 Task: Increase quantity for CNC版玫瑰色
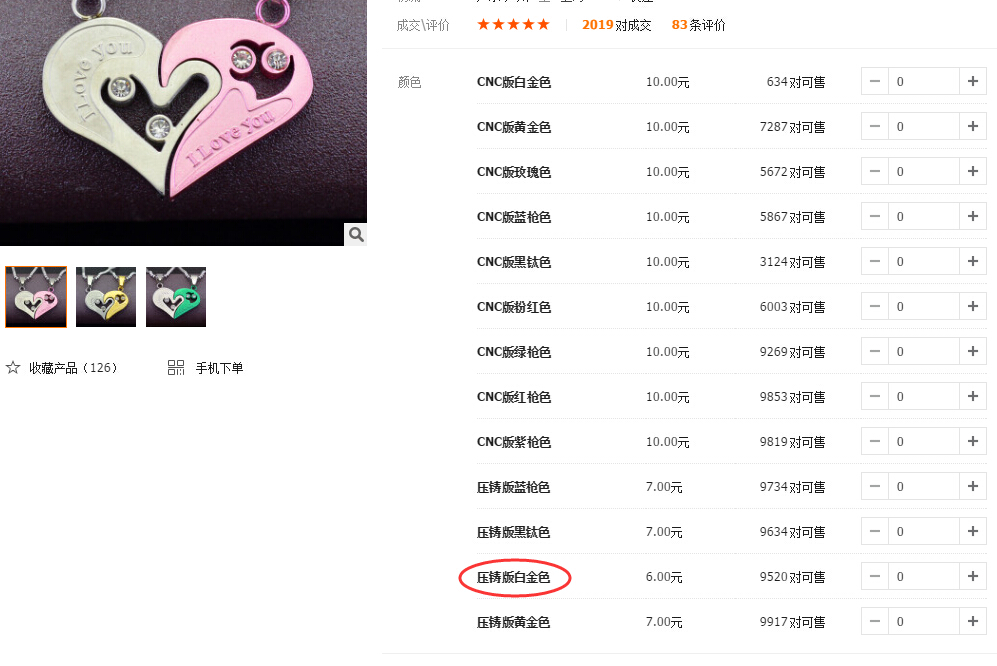[972, 171]
